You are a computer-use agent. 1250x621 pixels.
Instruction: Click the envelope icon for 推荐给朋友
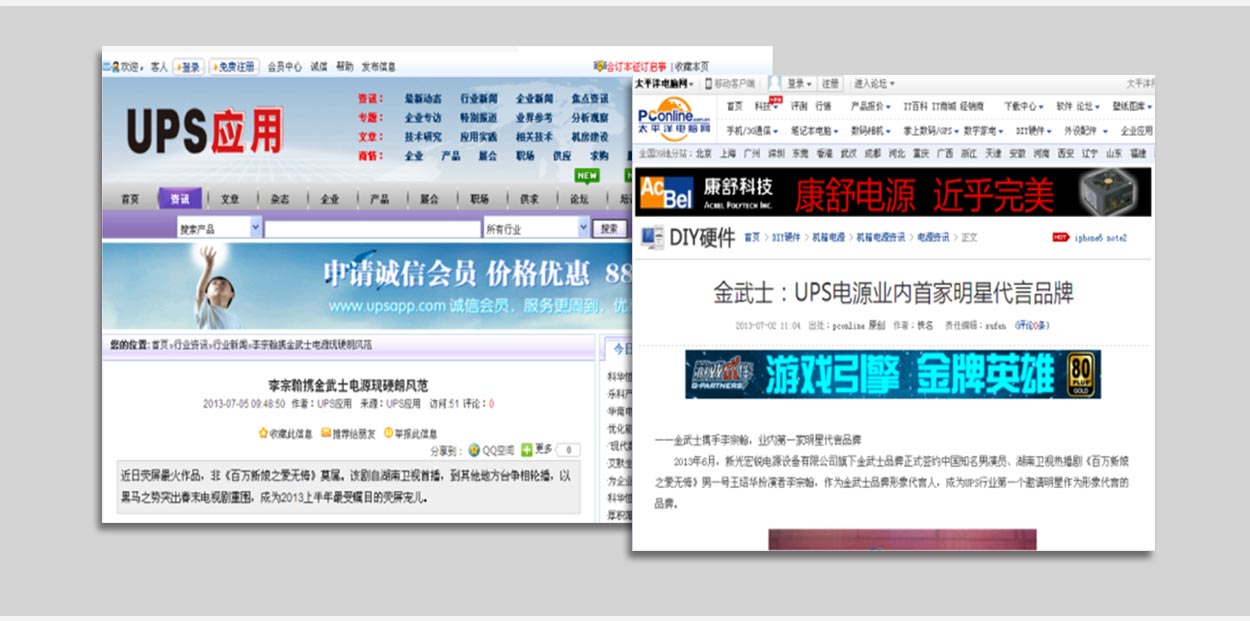point(326,434)
